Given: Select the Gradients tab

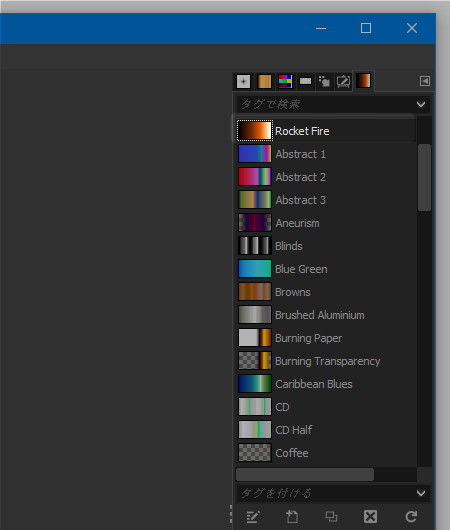Looking at the screenshot, I should pos(363,81).
